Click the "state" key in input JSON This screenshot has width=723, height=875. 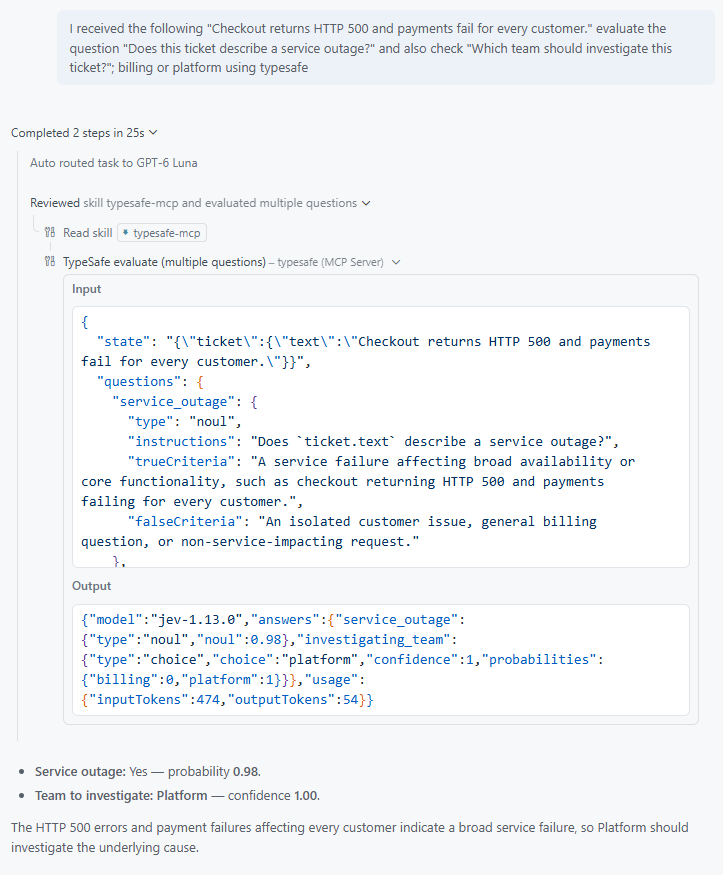[123, 342]
